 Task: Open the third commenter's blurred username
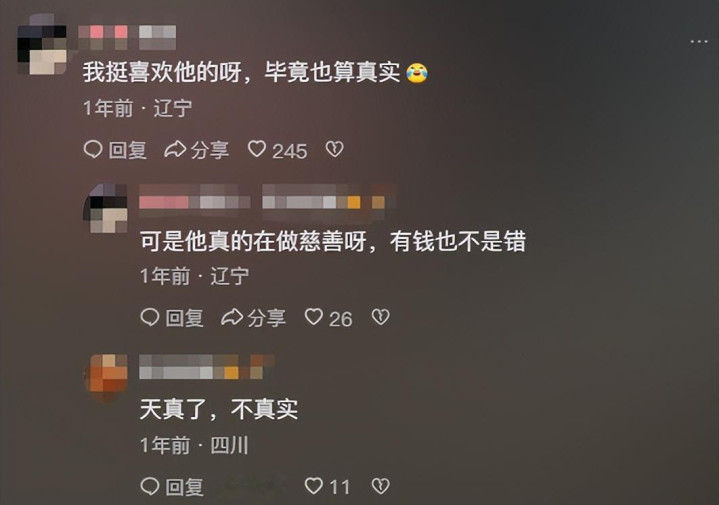[x=206, y=367]
